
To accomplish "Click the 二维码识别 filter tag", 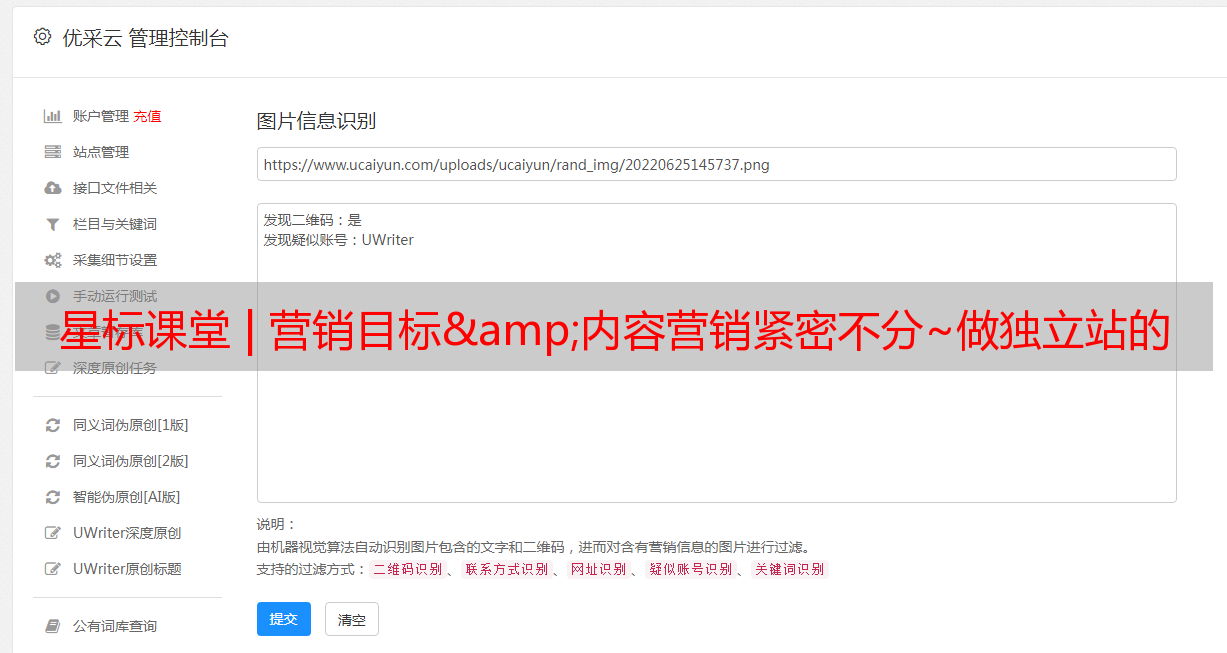I will point(407,569).
